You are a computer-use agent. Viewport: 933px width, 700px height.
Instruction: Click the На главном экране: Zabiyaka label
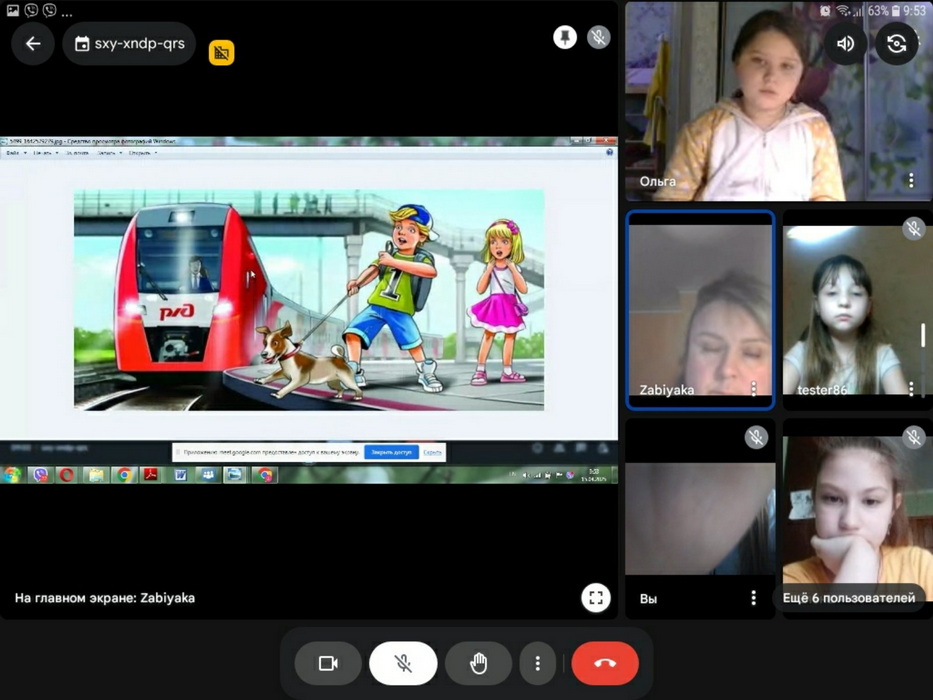[x=105, y=598]
